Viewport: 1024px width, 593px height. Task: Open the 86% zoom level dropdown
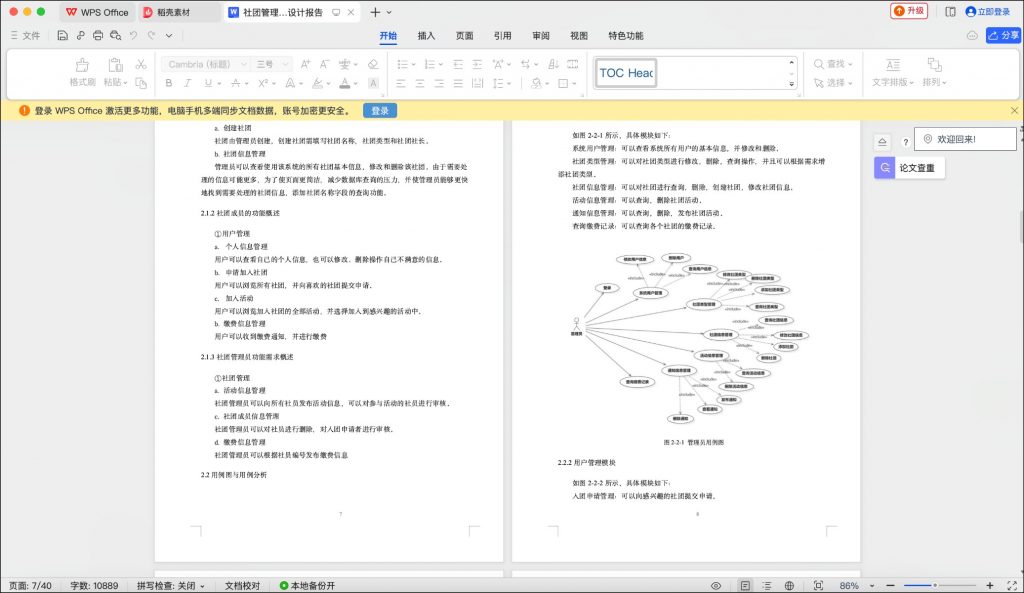[868, 585]
